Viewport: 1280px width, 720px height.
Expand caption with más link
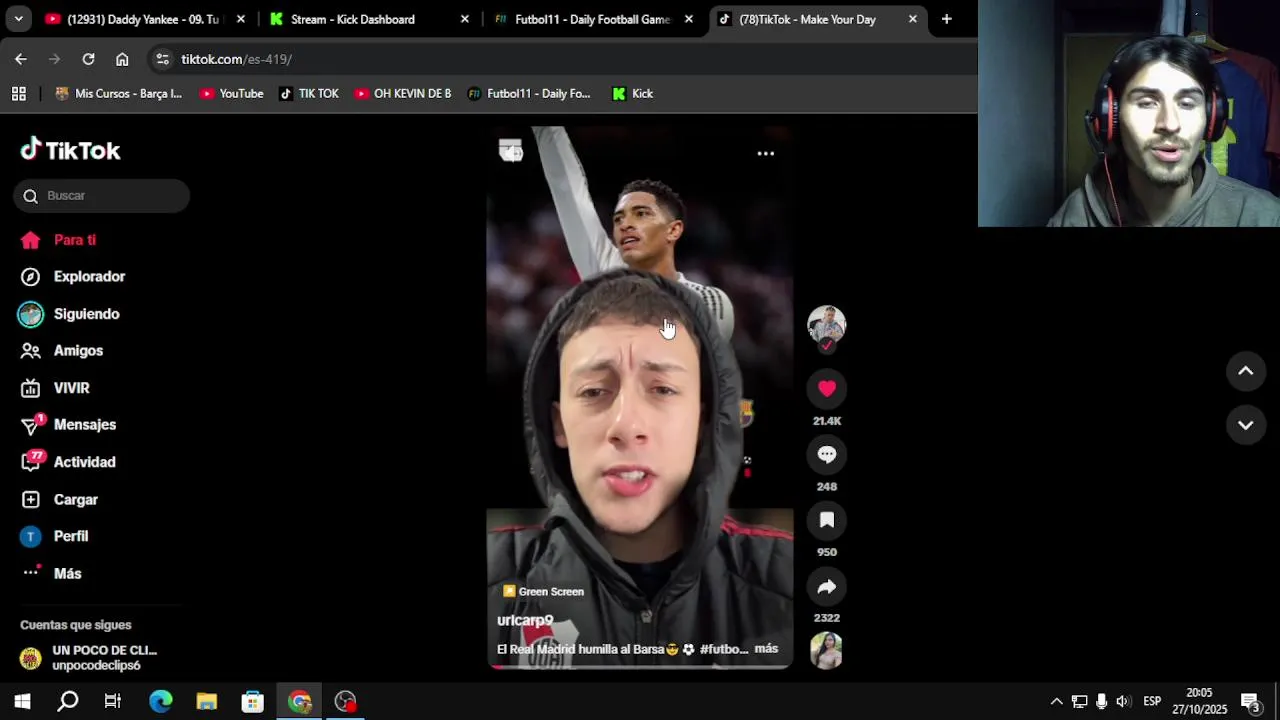(766, 649)
